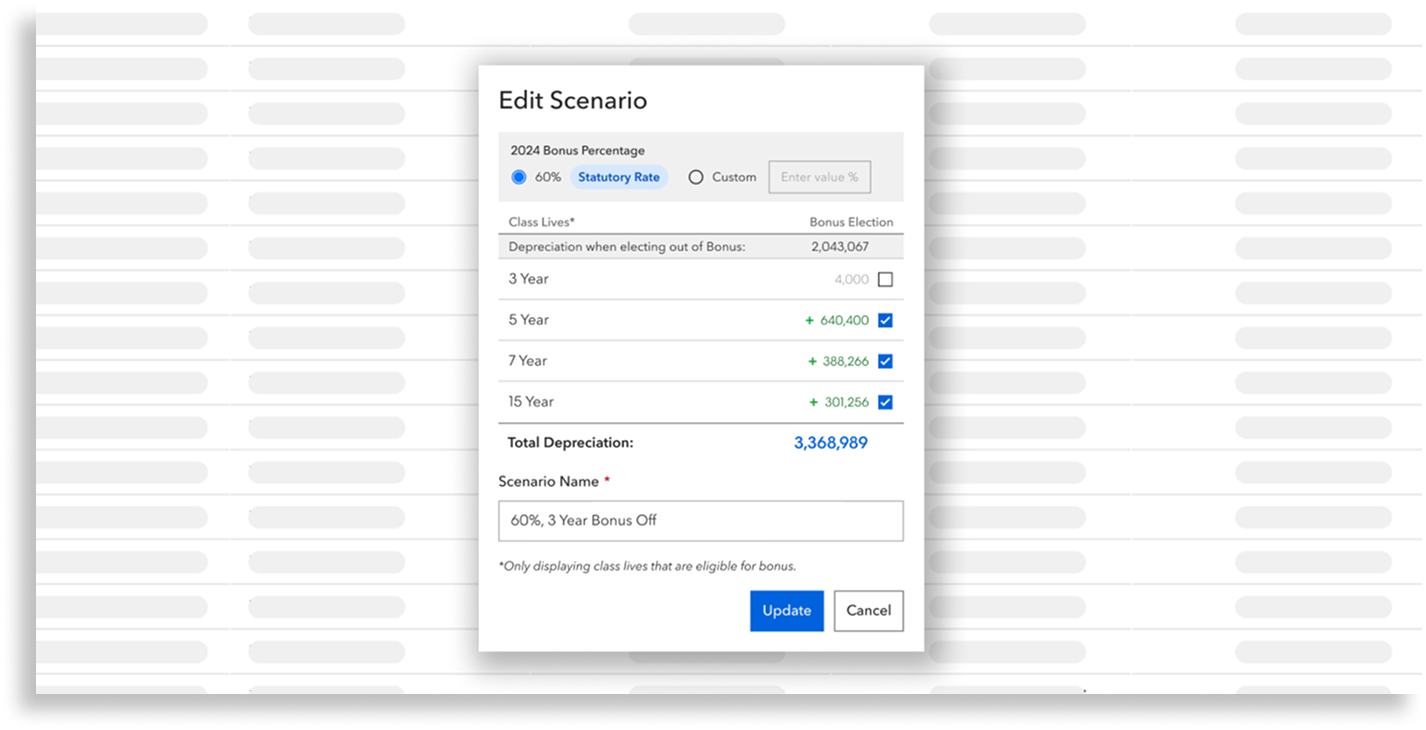
Task: Click the Statutory Rate badge
Action: tap(619, 177)
